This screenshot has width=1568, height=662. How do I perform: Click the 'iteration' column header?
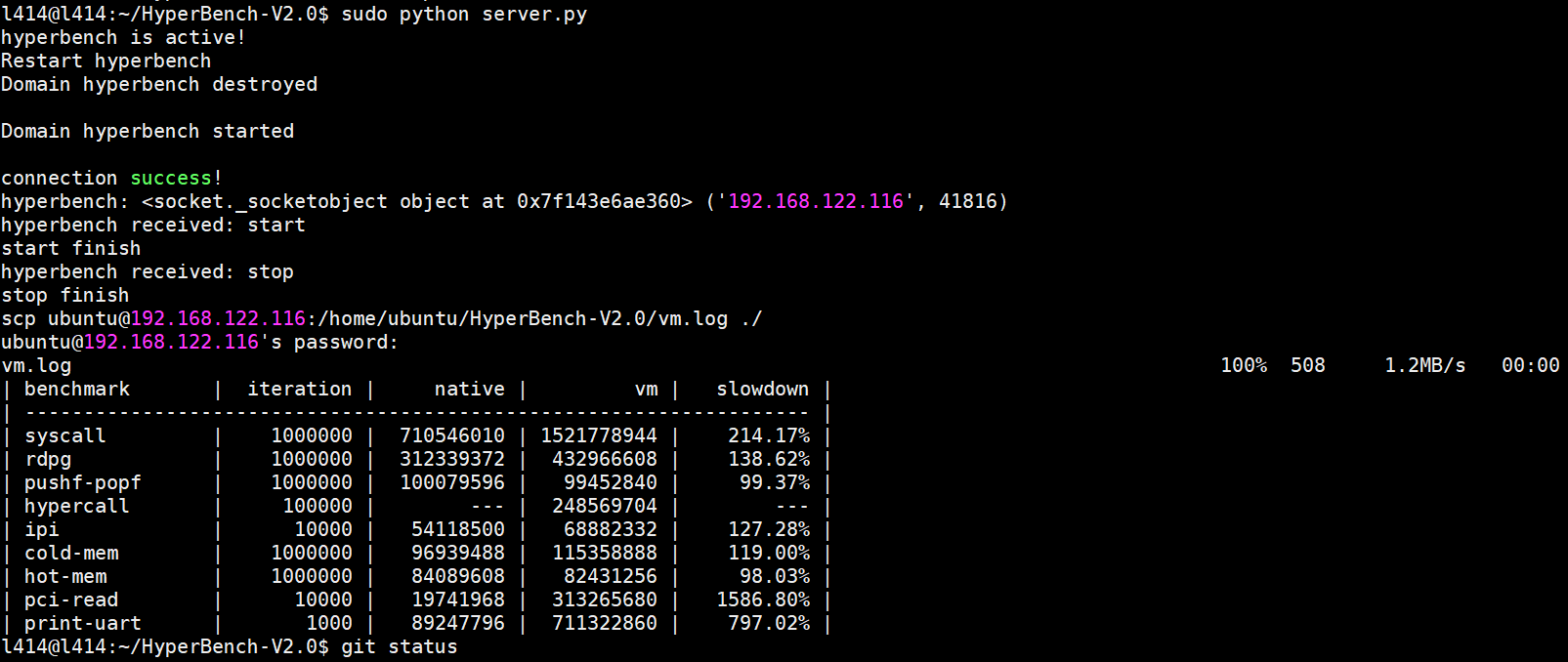click(299, 389)
